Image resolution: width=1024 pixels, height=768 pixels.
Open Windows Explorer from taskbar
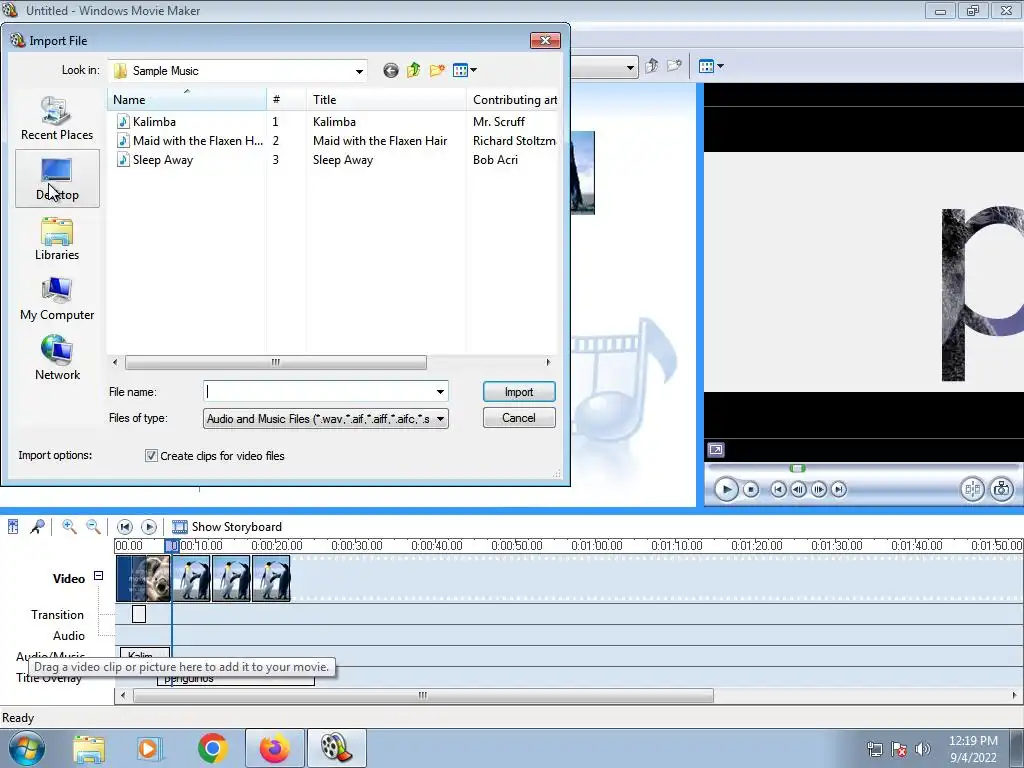(x=89, y=748)
